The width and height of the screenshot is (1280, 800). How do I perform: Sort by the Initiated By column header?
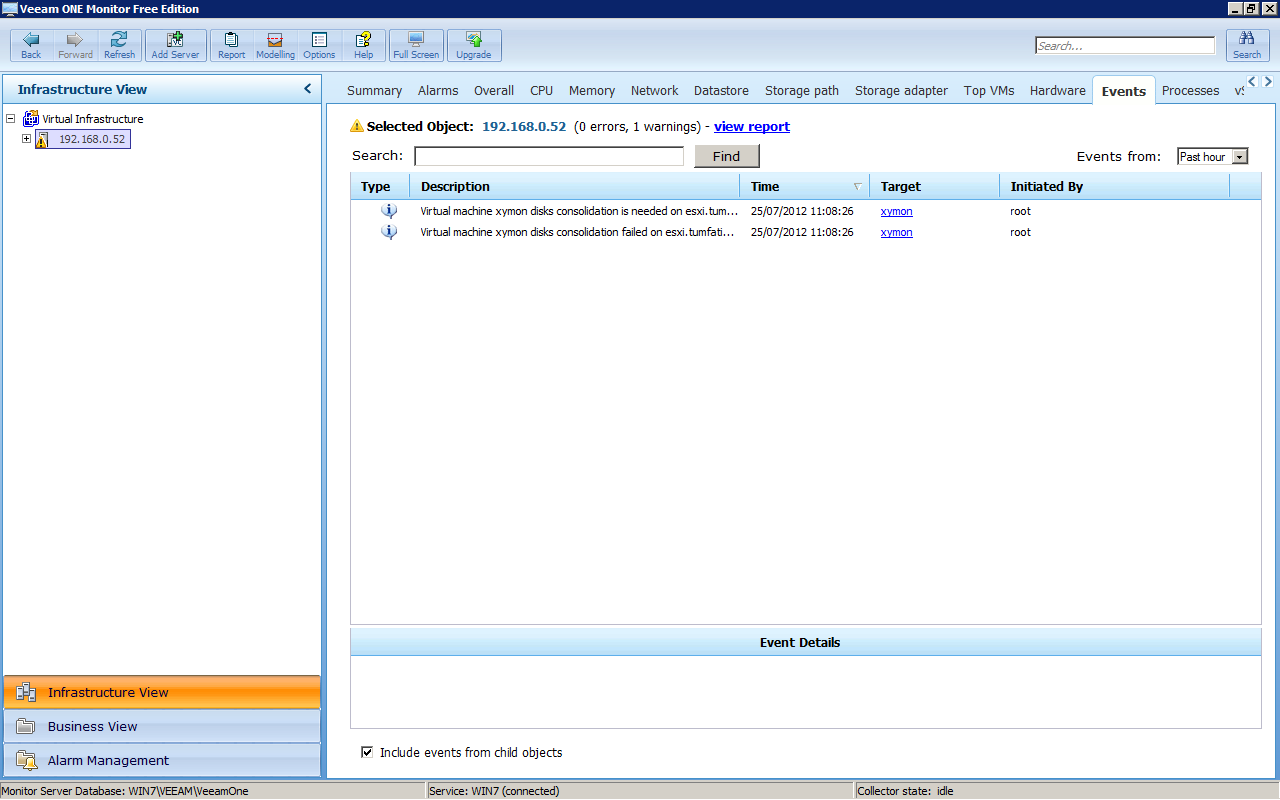[1115, 186]
